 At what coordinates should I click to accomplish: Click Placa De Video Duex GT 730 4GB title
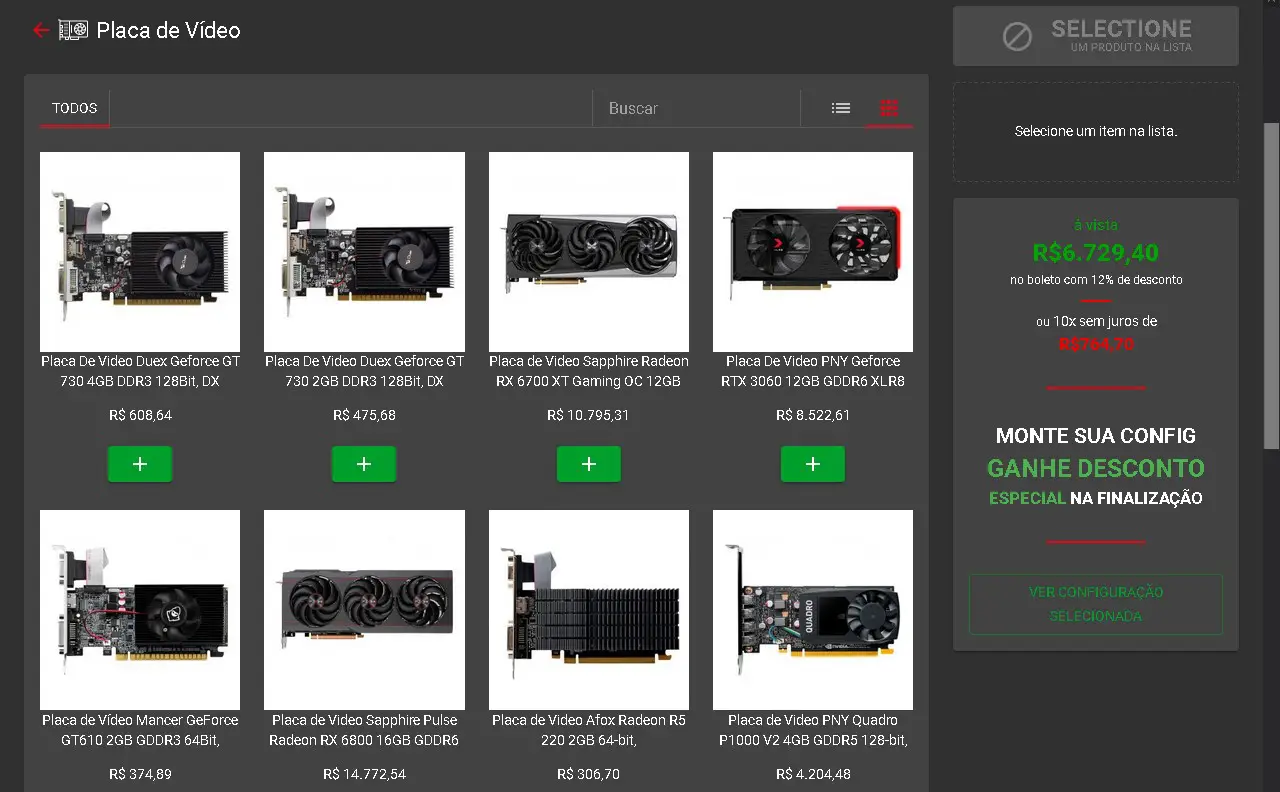point(140,371)
